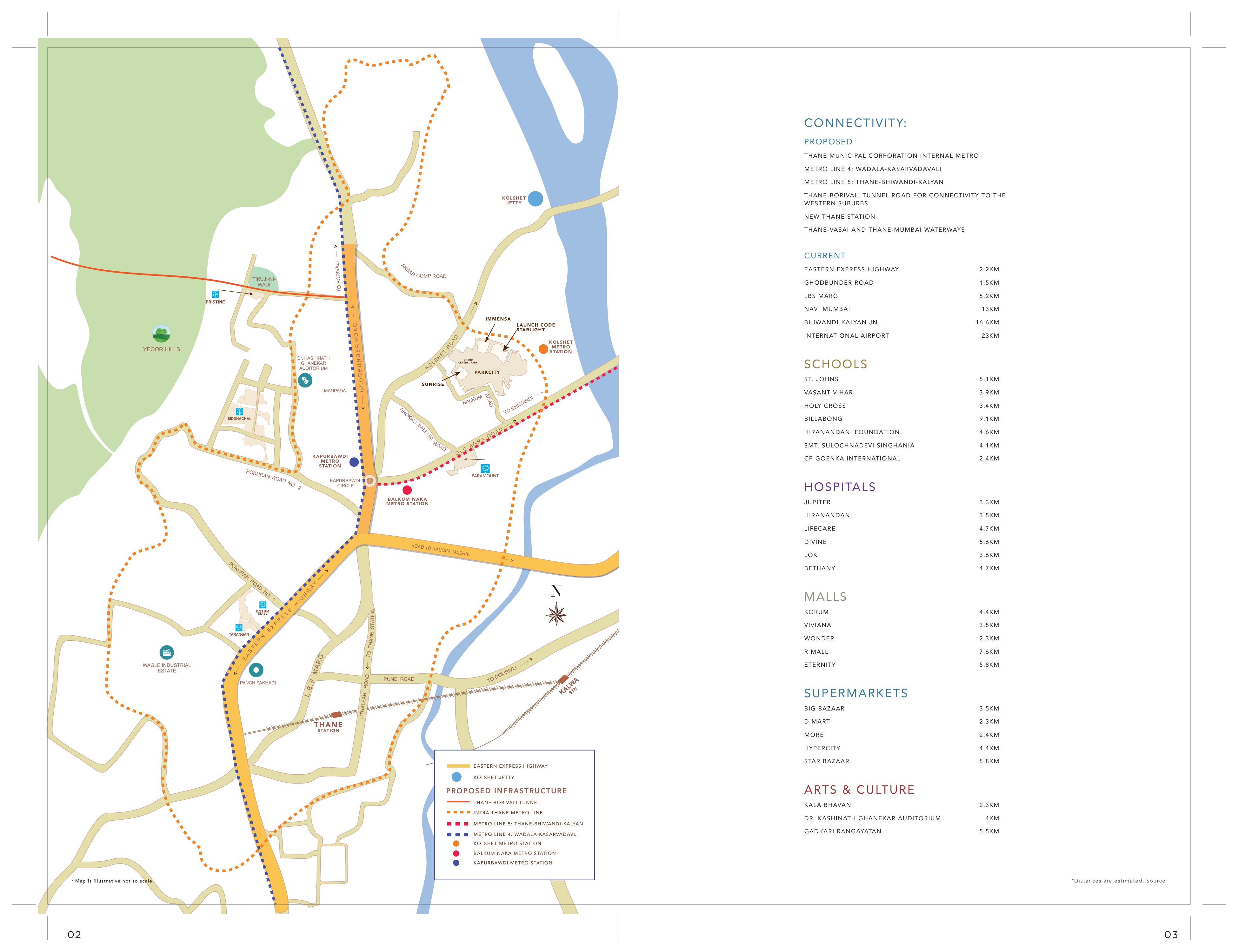The image size is (1238, 952).
Task: Click the Schools section heading
Action: pos(835,364)
